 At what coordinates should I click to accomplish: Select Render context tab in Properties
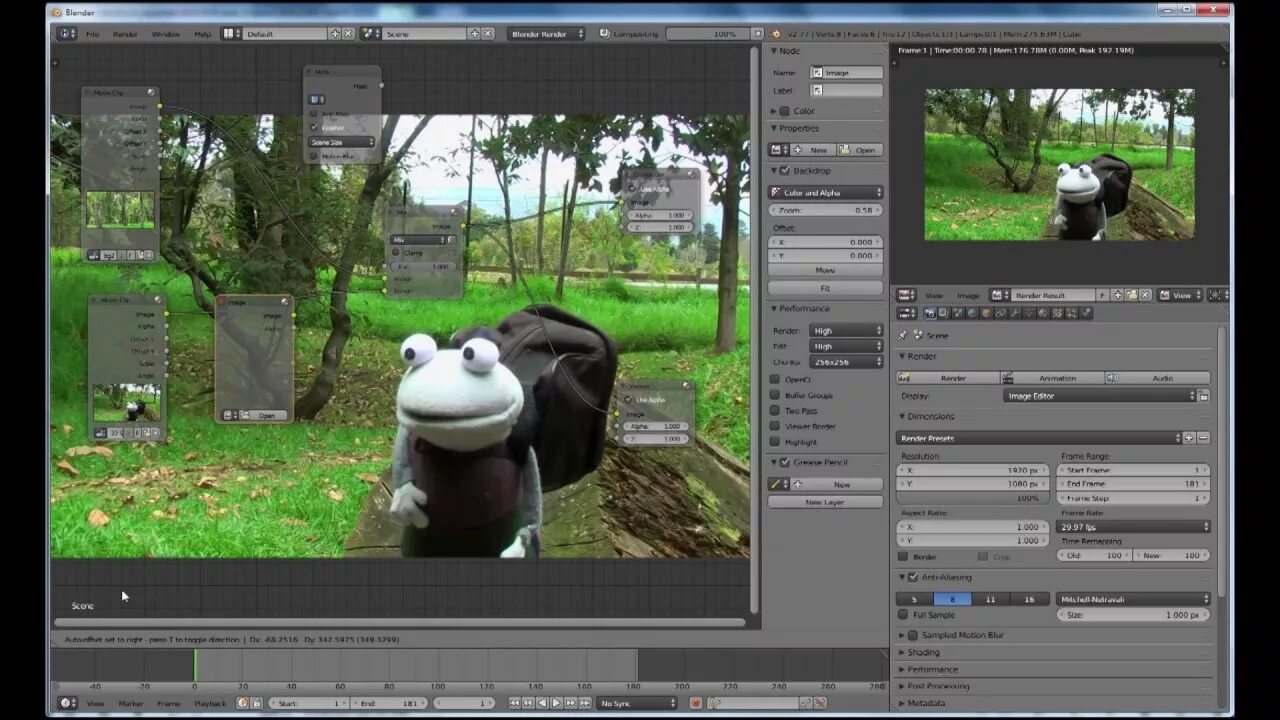click(930, 313)
